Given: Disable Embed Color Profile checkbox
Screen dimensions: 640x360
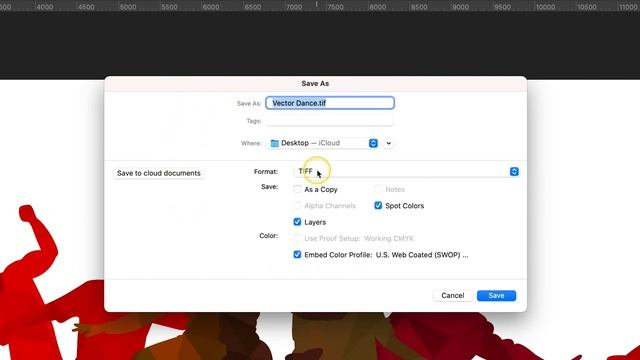Looking at the screenshot, I should coord(297,254).
